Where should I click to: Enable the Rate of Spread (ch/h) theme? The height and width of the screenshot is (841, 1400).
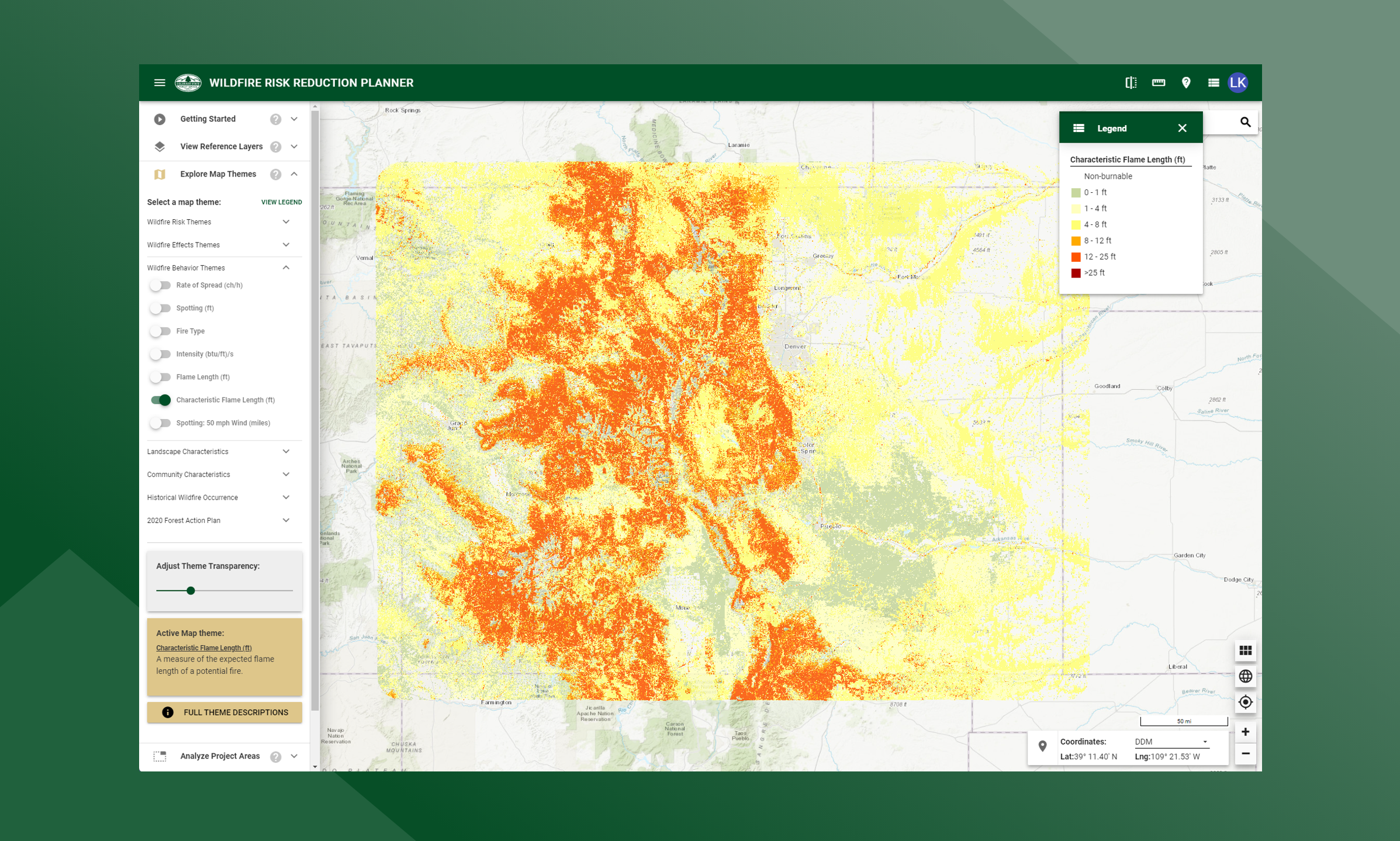click(x=160, y=285)
